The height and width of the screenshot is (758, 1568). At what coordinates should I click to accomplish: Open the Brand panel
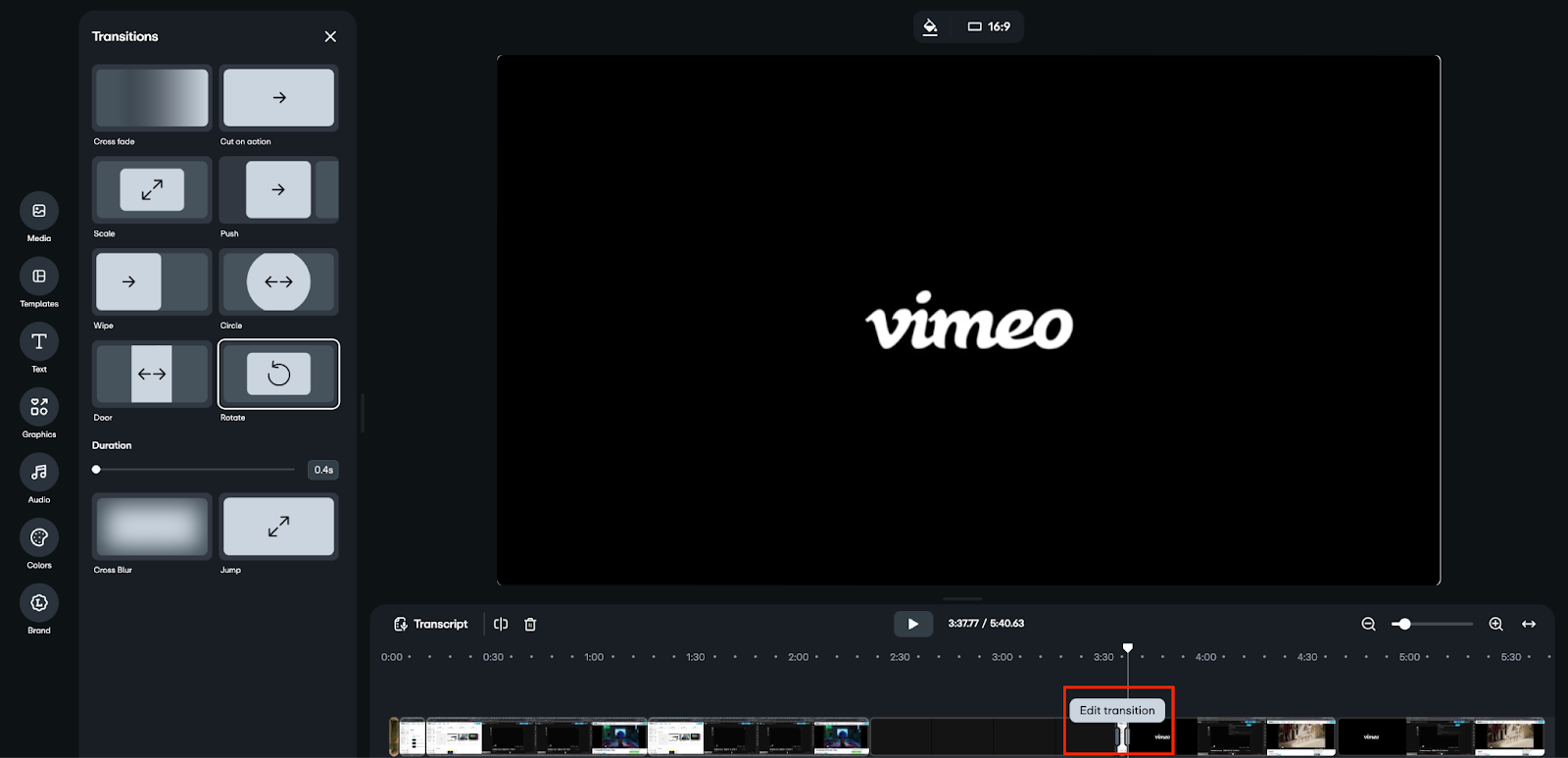tap(39, 603)
